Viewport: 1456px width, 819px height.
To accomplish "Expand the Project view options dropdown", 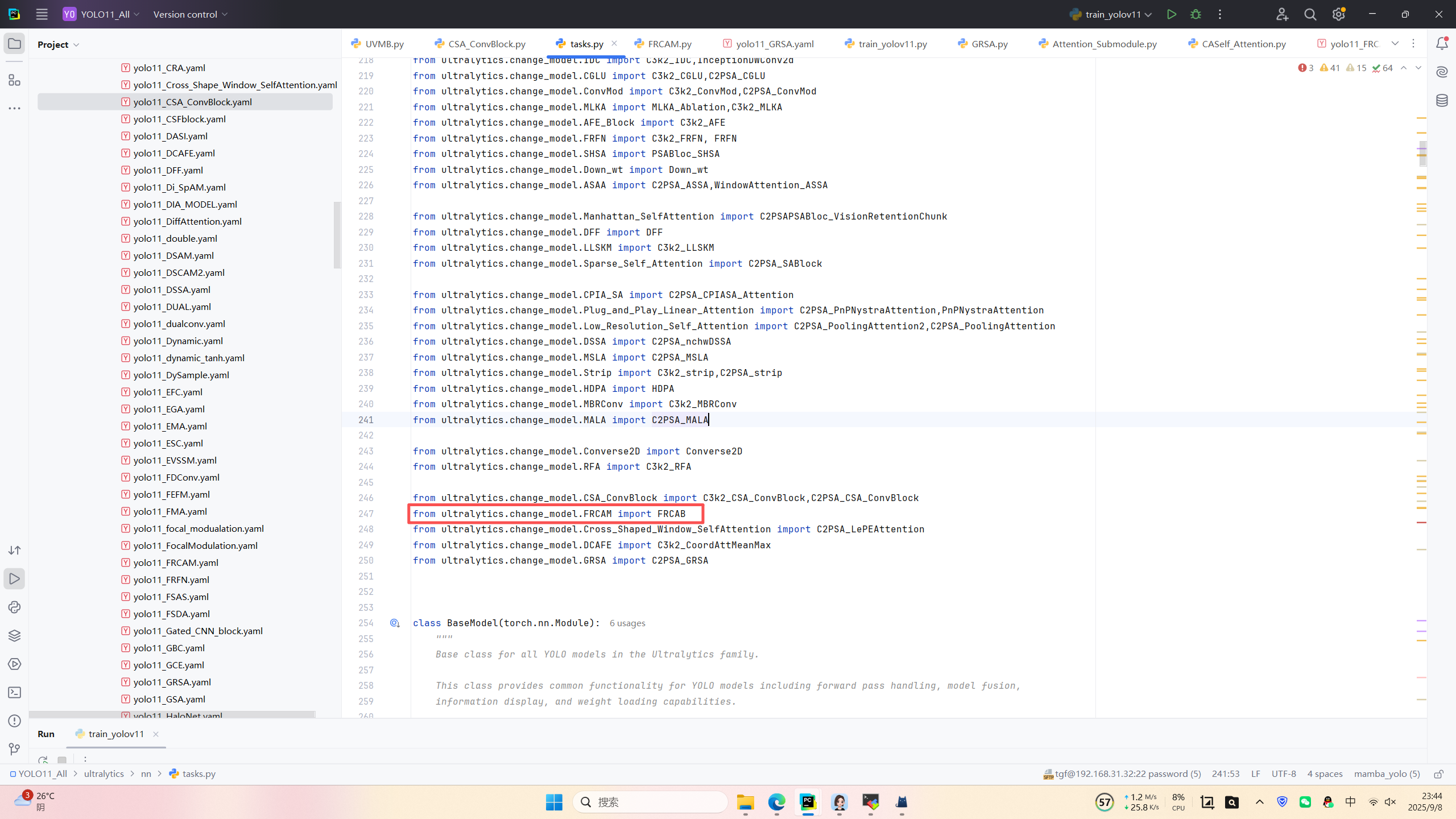I will tap(76, 44).
